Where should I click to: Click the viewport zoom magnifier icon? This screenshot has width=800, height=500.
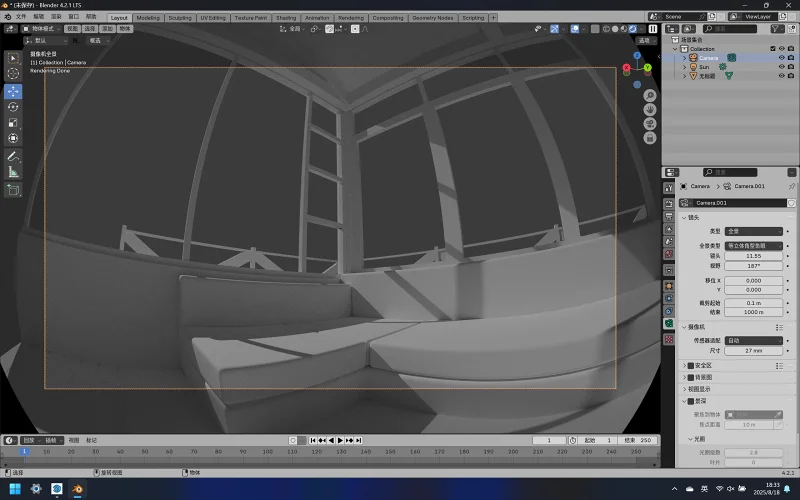tap(649, 95)
